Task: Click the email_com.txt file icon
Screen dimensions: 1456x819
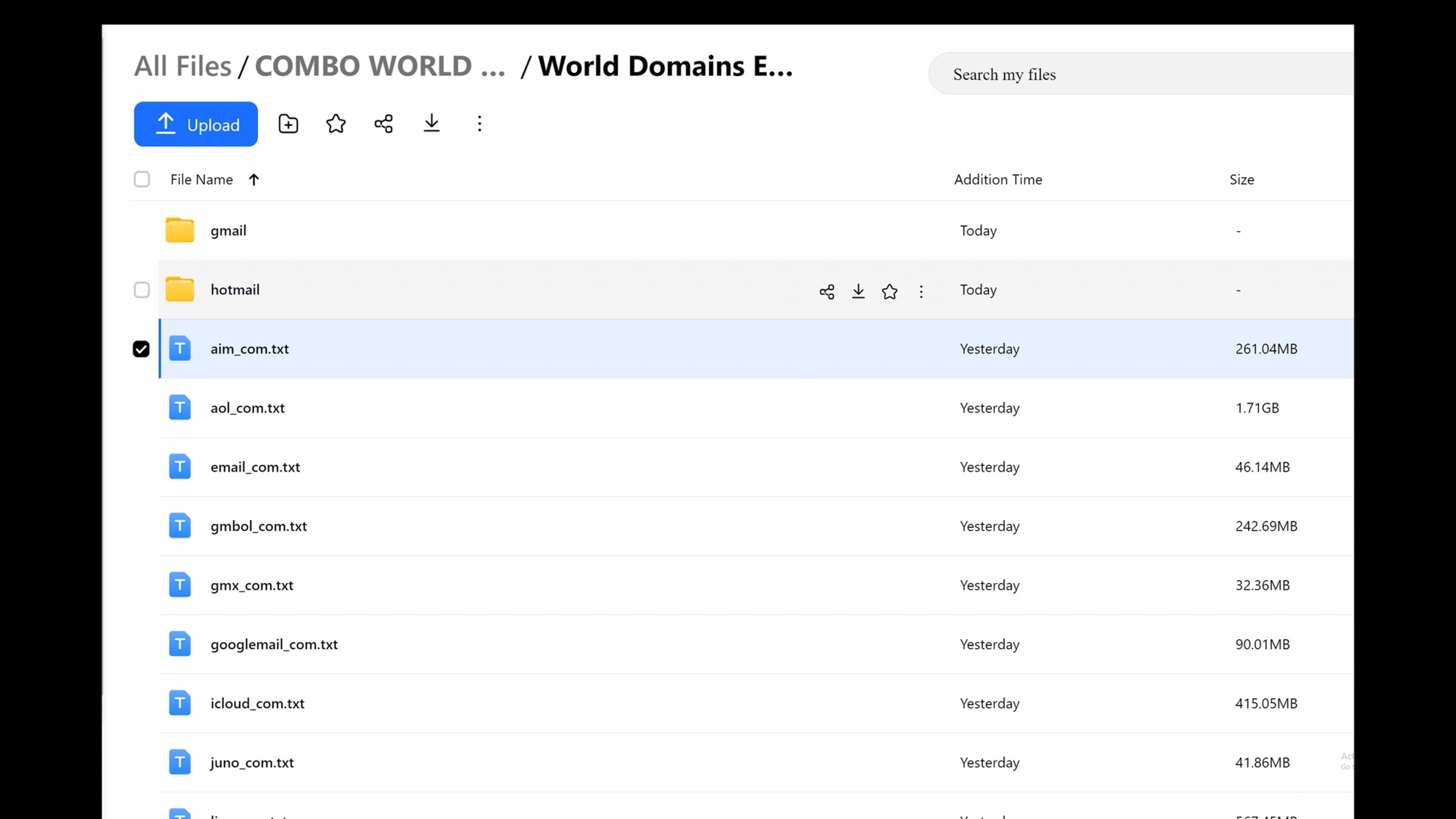Action: click(180, 467)
